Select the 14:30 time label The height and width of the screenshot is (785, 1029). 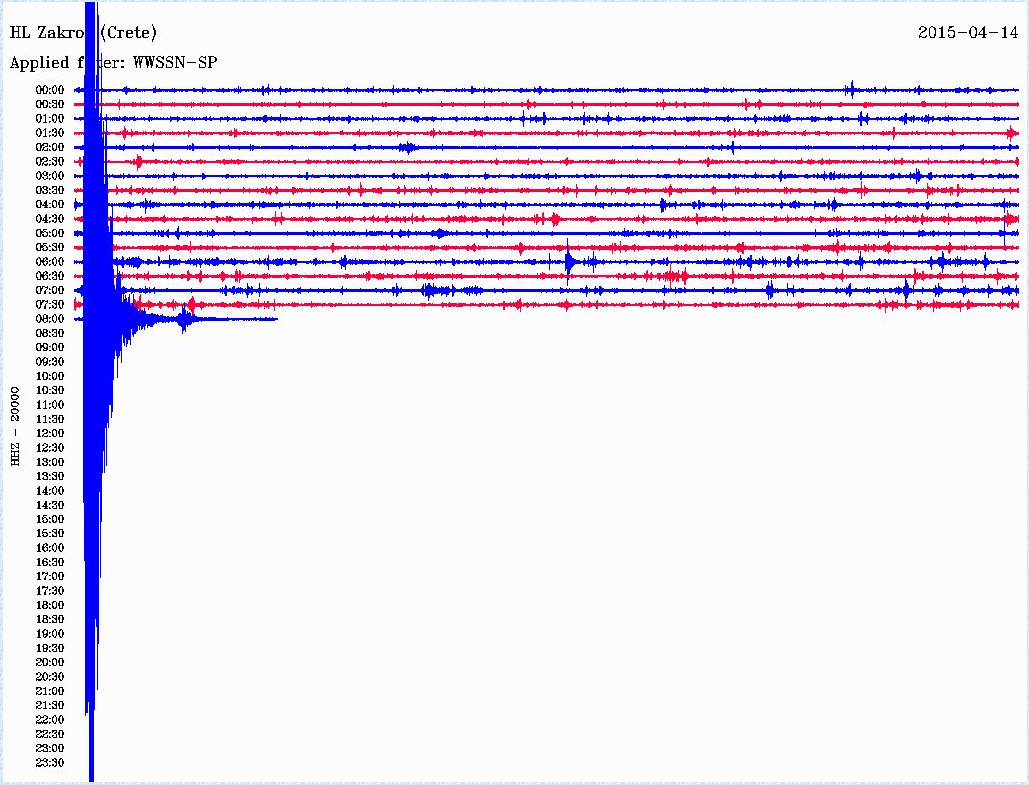50,505
